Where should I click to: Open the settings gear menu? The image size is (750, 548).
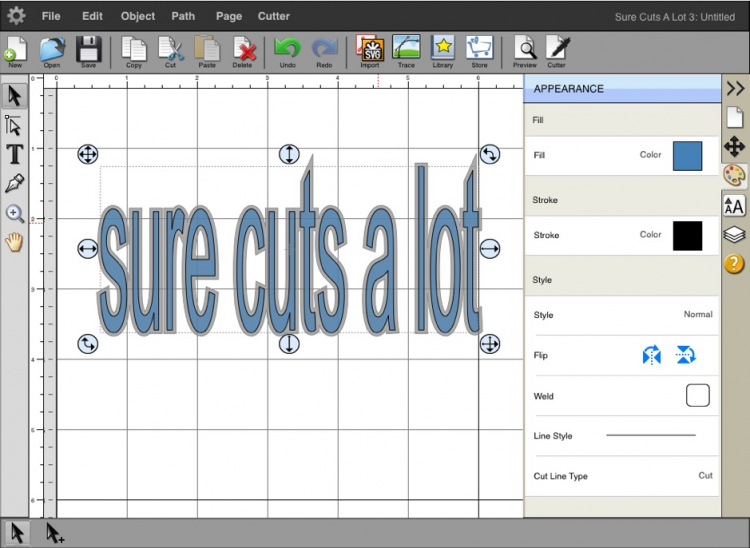click(16, 16)
